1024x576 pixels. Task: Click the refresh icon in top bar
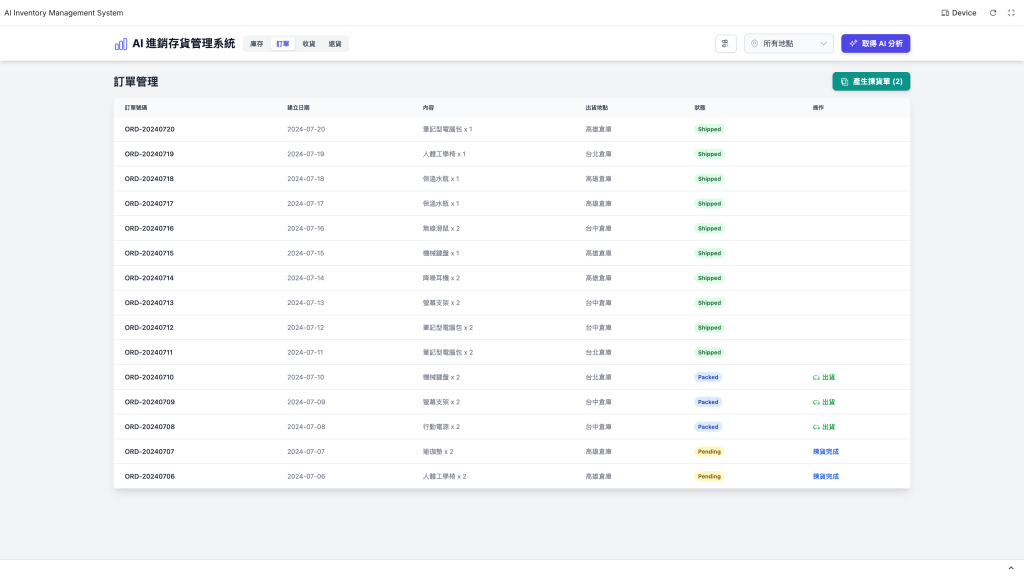pos(993,13)
